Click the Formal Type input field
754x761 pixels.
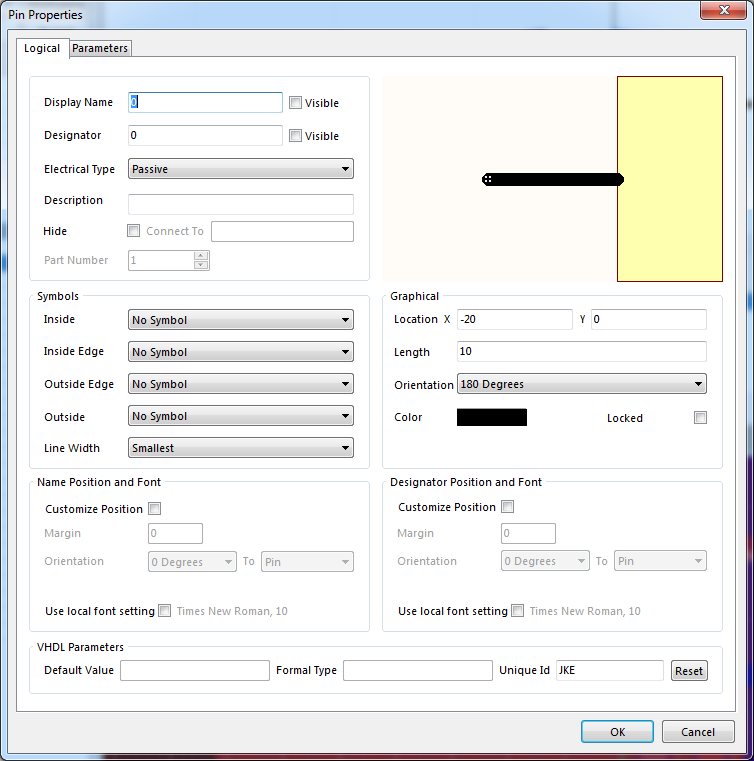click(x=418, y=670)
